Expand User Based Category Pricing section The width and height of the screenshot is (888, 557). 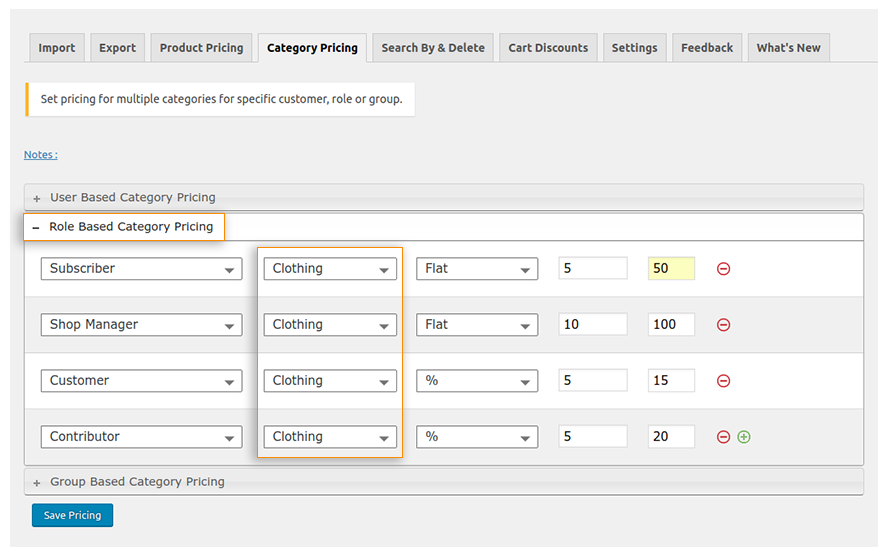[x=444, y=198]
